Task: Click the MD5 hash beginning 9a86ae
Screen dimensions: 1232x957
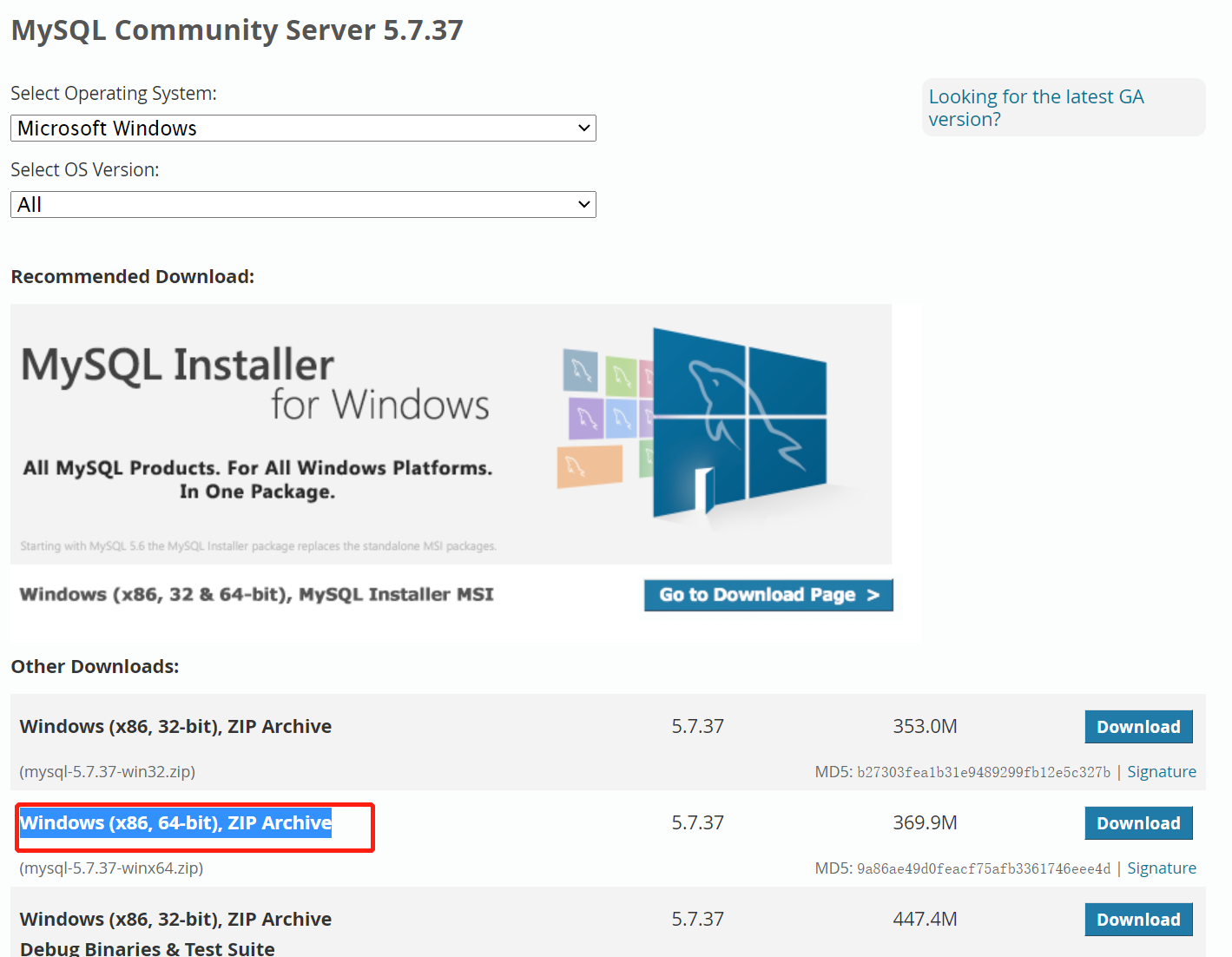Action: pyautogui.click(x=984, y=868)
